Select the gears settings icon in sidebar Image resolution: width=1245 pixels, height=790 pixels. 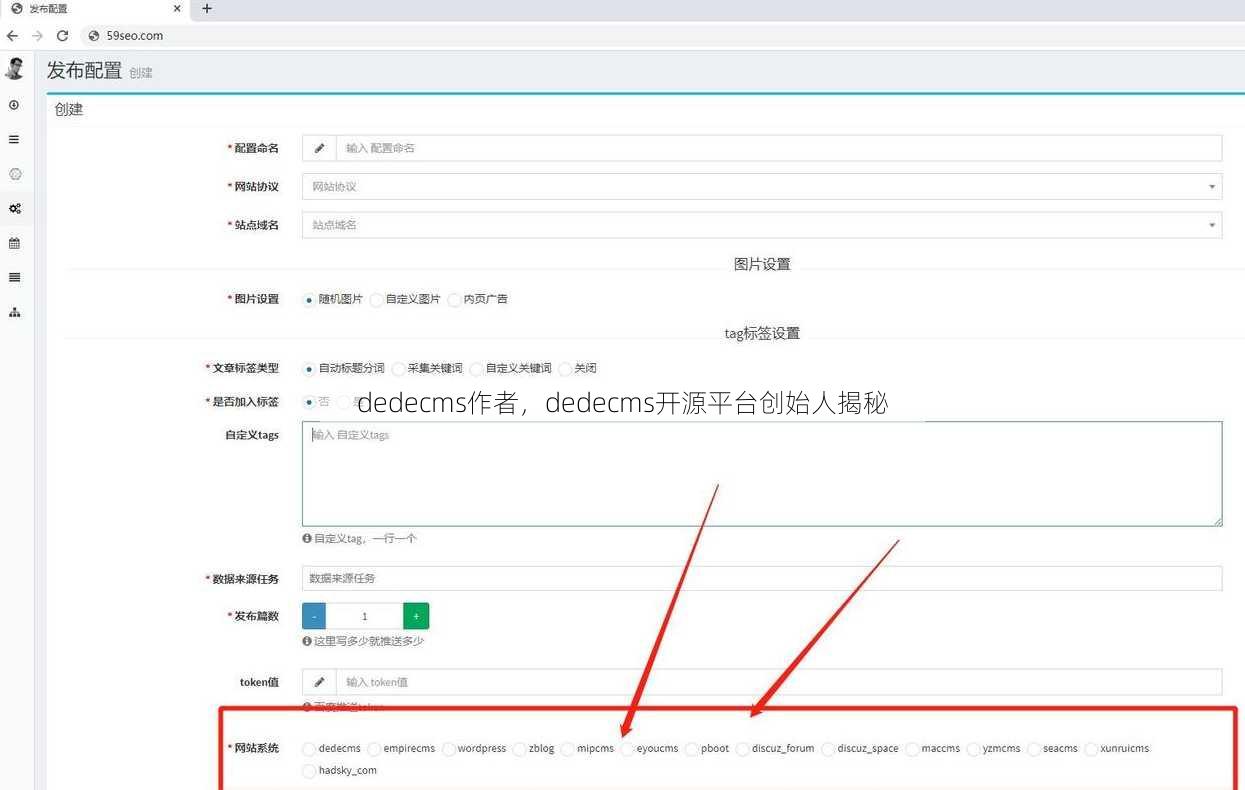[14, 209]
